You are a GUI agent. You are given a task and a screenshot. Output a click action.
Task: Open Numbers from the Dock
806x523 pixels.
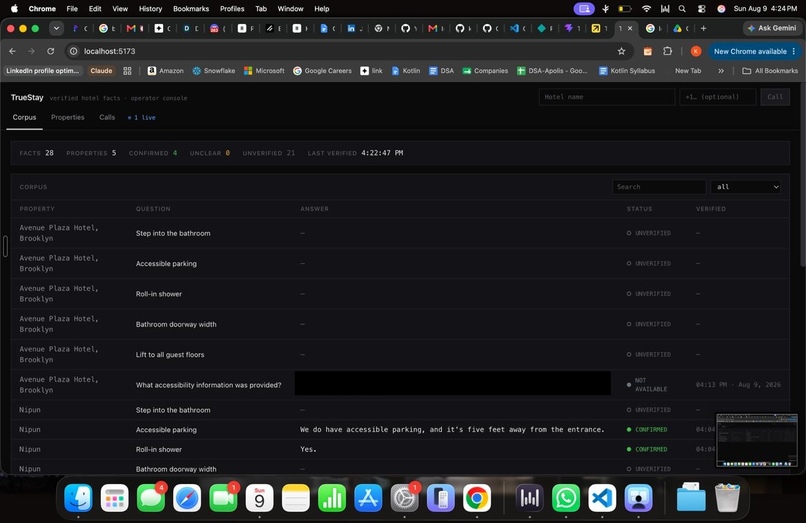(332, 498)
